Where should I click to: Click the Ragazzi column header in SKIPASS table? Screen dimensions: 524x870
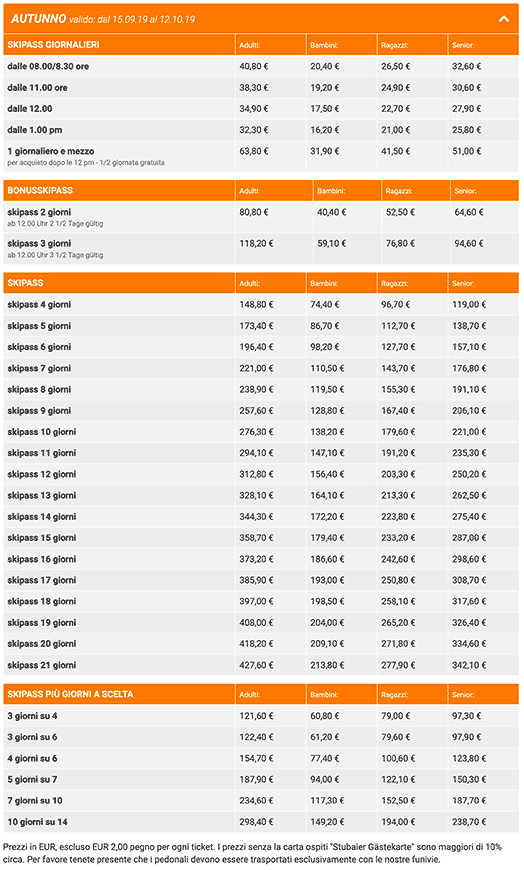[x=395, y=284]
